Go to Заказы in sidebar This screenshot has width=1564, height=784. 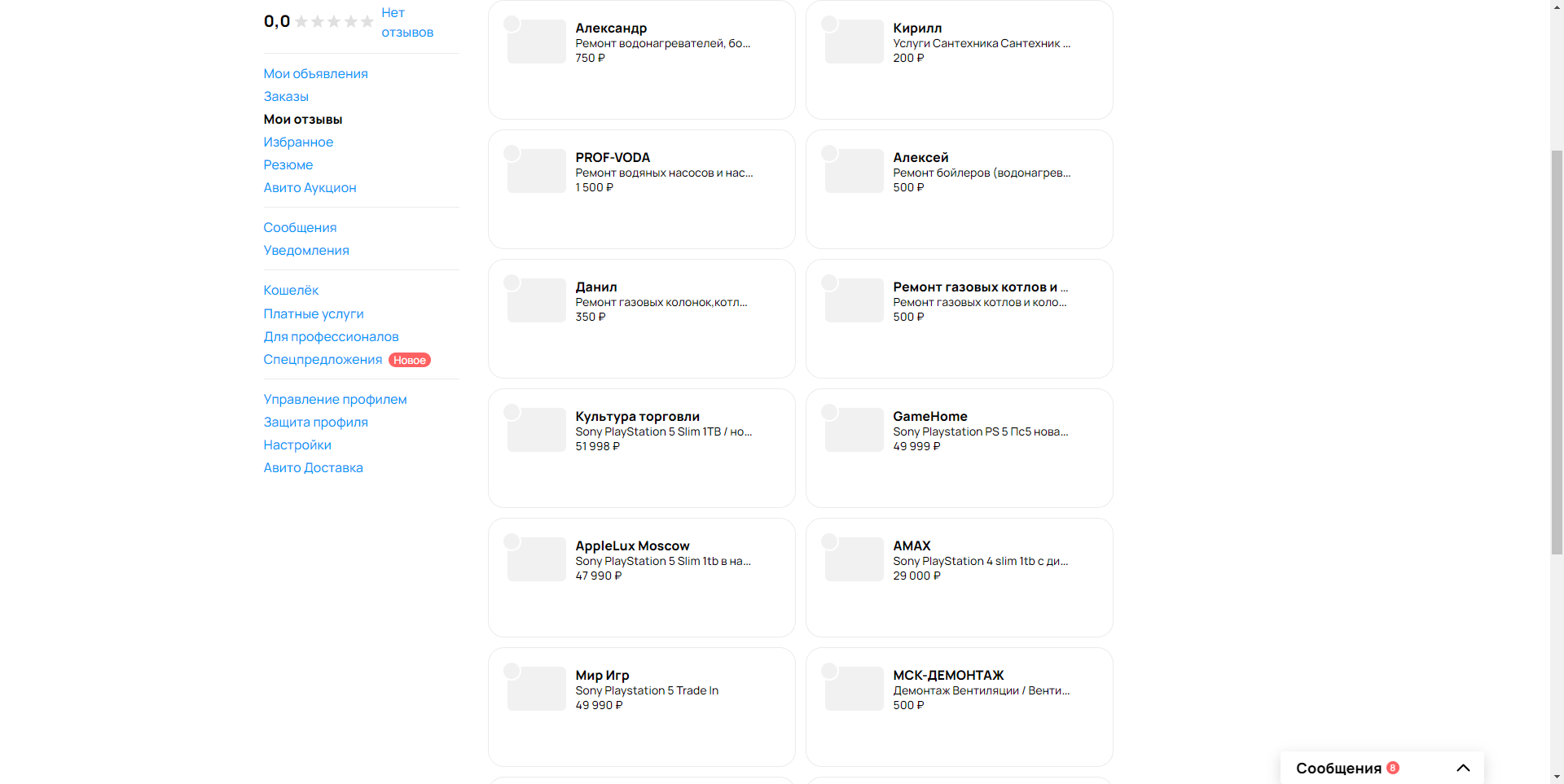286,96
